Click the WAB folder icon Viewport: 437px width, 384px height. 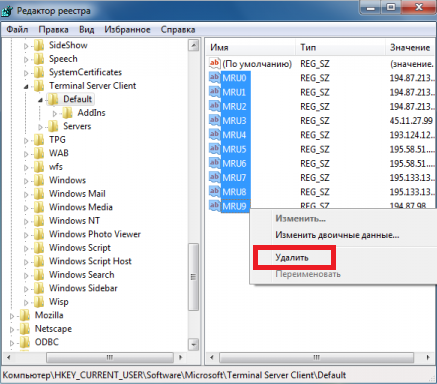pos(39,153)
